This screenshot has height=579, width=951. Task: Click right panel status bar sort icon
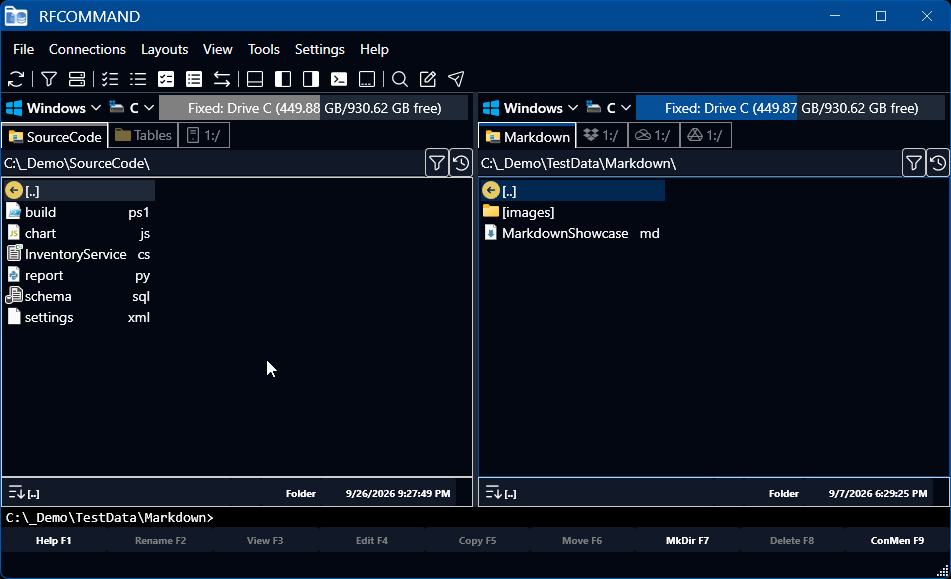point(493,492)
